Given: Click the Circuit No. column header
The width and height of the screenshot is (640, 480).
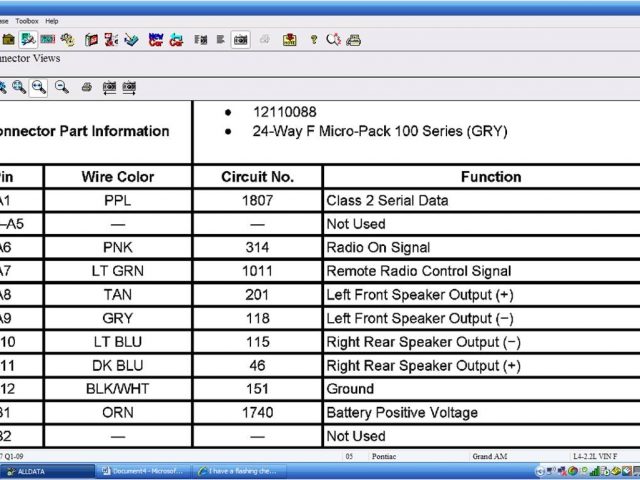Looking at the screenshot, I should [x=257, y=177].
